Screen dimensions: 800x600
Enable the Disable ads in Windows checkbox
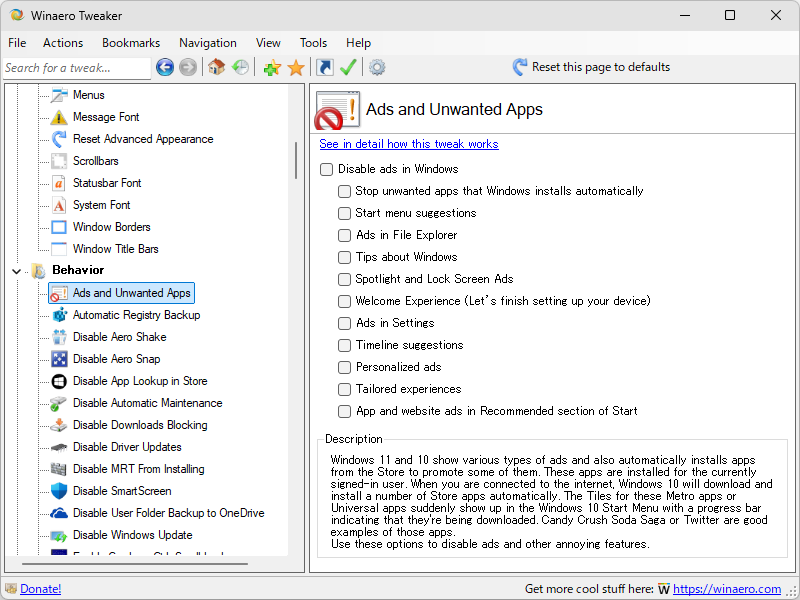pyautogui.click(x=326, y=169)
